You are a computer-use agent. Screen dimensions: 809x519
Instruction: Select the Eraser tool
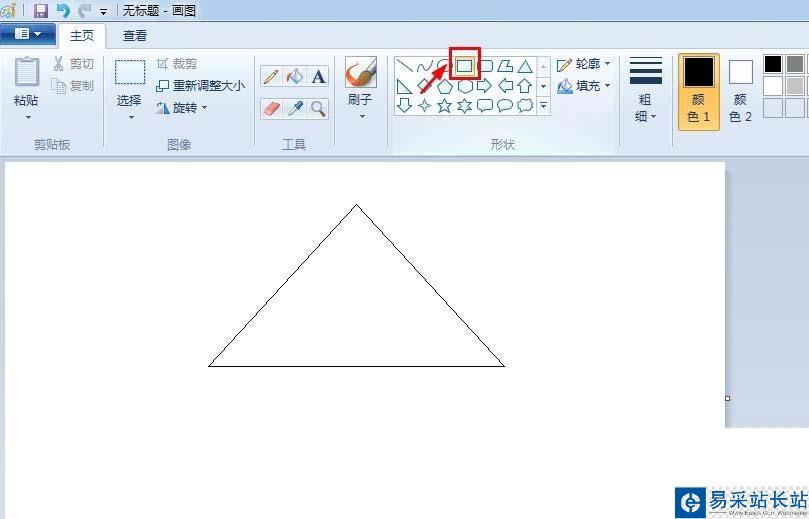[271, 108]
